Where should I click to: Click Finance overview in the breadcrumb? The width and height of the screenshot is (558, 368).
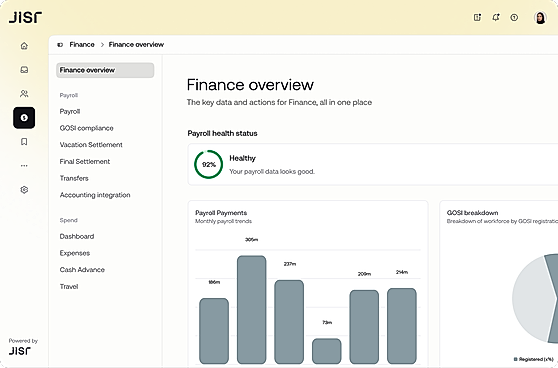[x=136, y=44]
